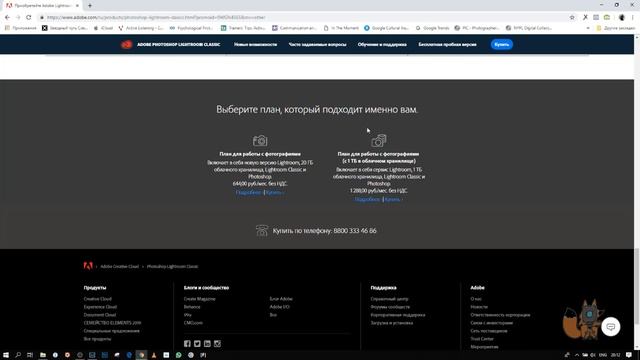
Task: Open the Обучение и поддержка menu item
Action: [x=382, y=44]
